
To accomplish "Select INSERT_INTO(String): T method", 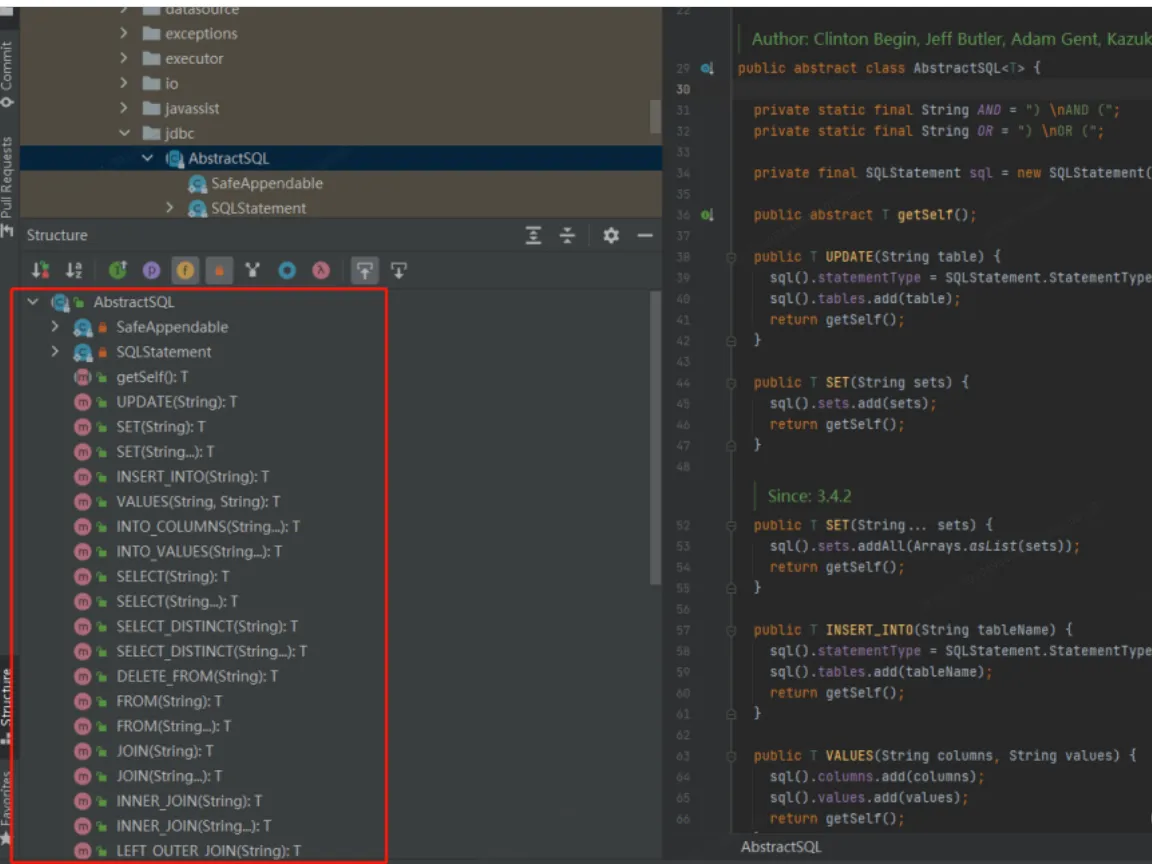I will [x=192, y=477].
